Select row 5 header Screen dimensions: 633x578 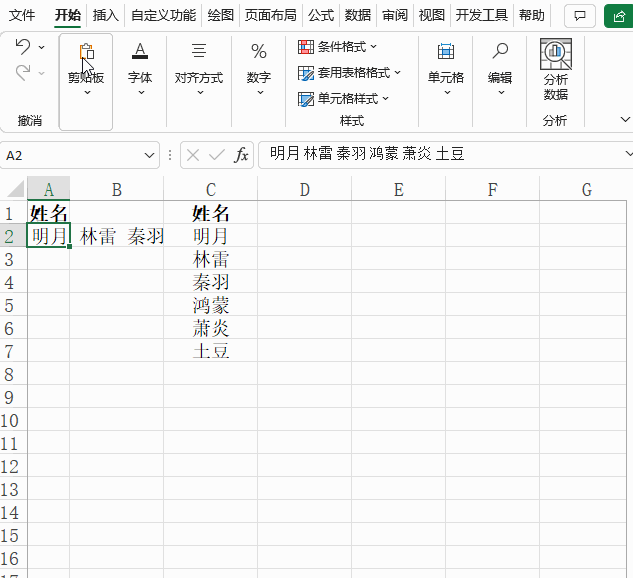(x=13, y=305)
